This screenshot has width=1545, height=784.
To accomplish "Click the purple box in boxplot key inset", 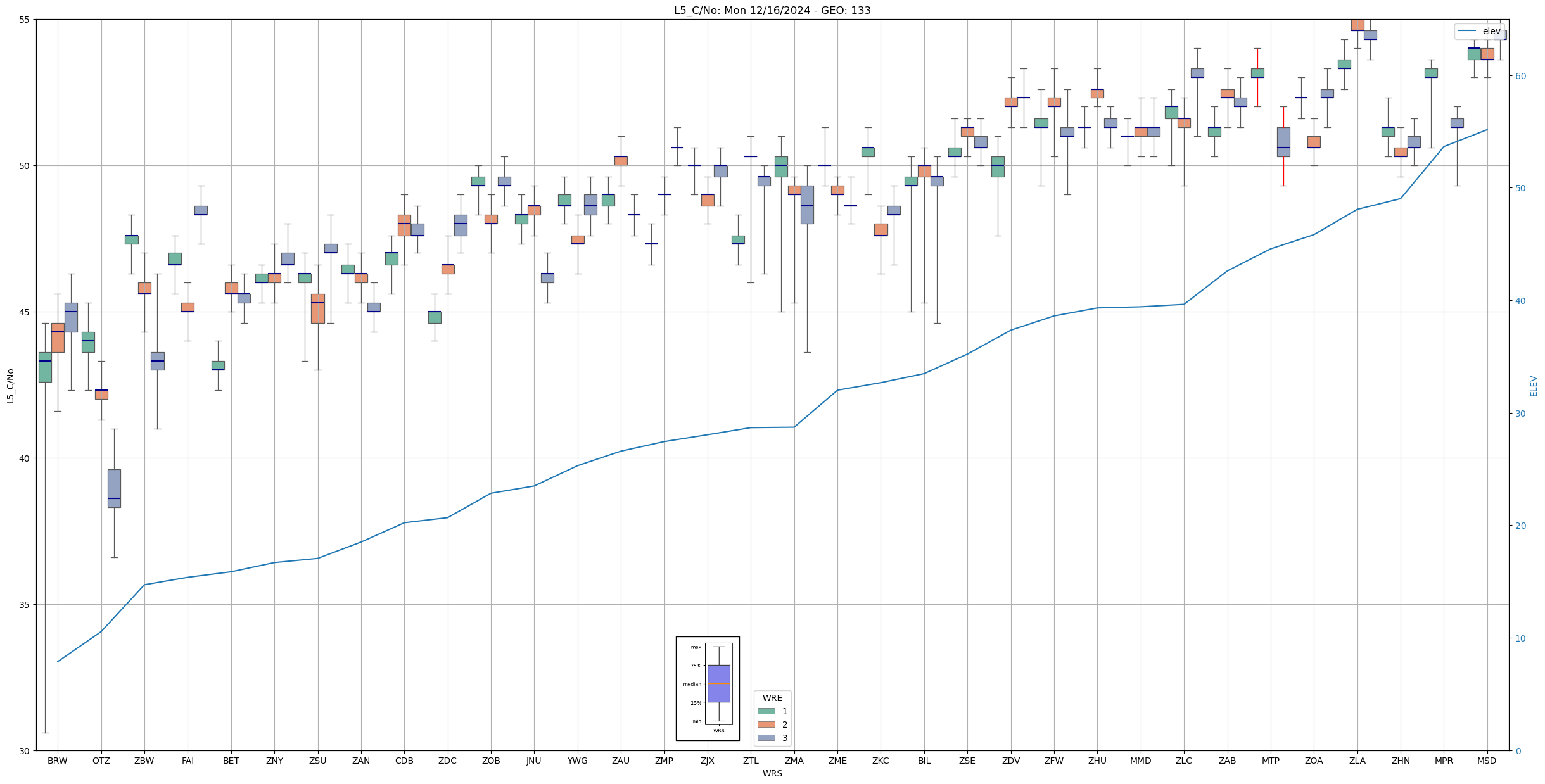I will 718,683.
